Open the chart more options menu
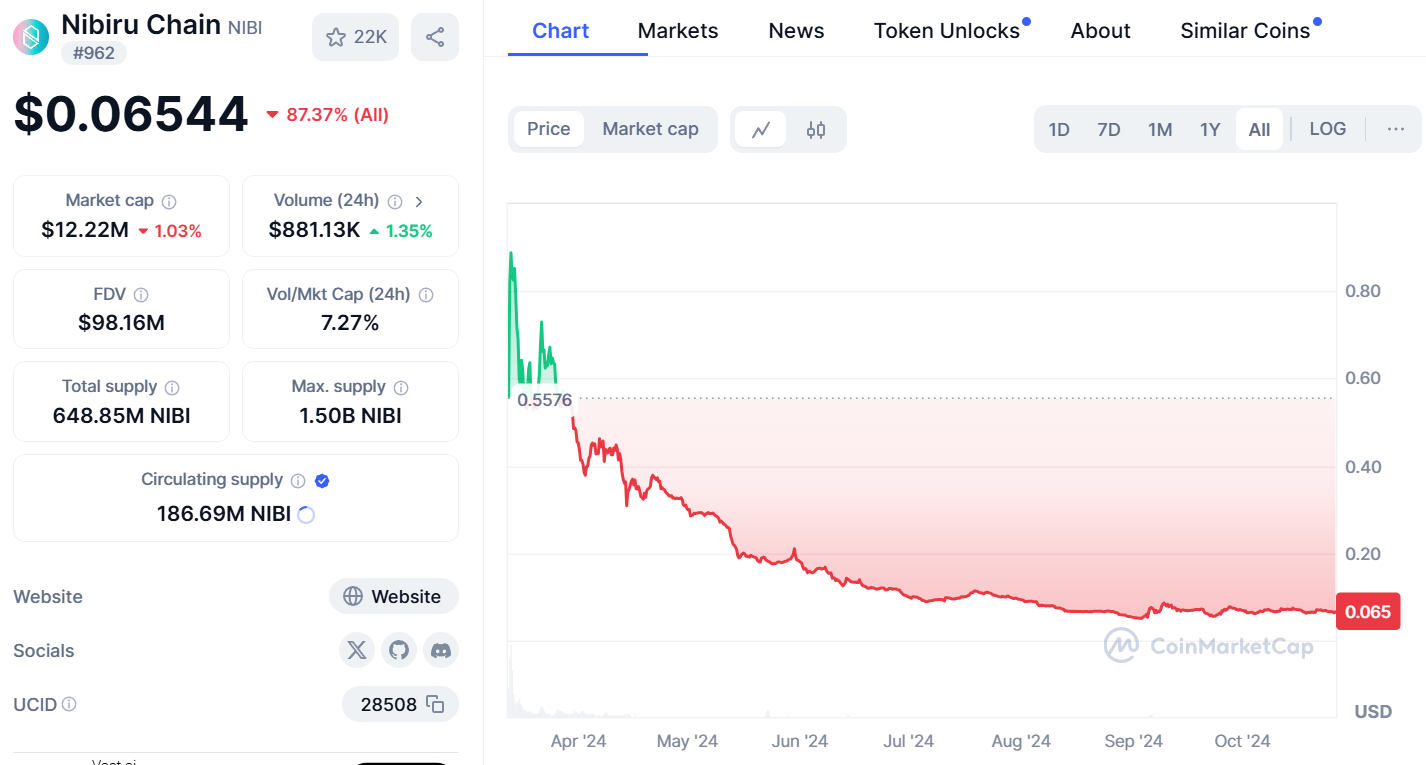 [1396, 129]
